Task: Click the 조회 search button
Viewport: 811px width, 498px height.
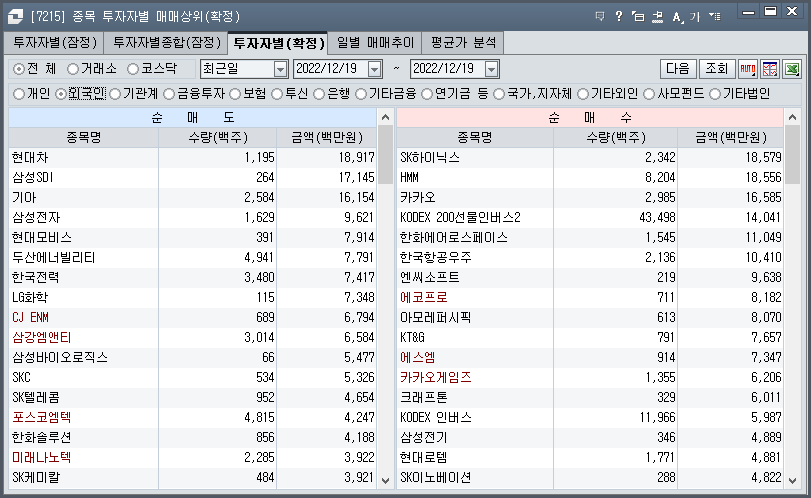Action: pyautogui.click(x=717, y=69)
